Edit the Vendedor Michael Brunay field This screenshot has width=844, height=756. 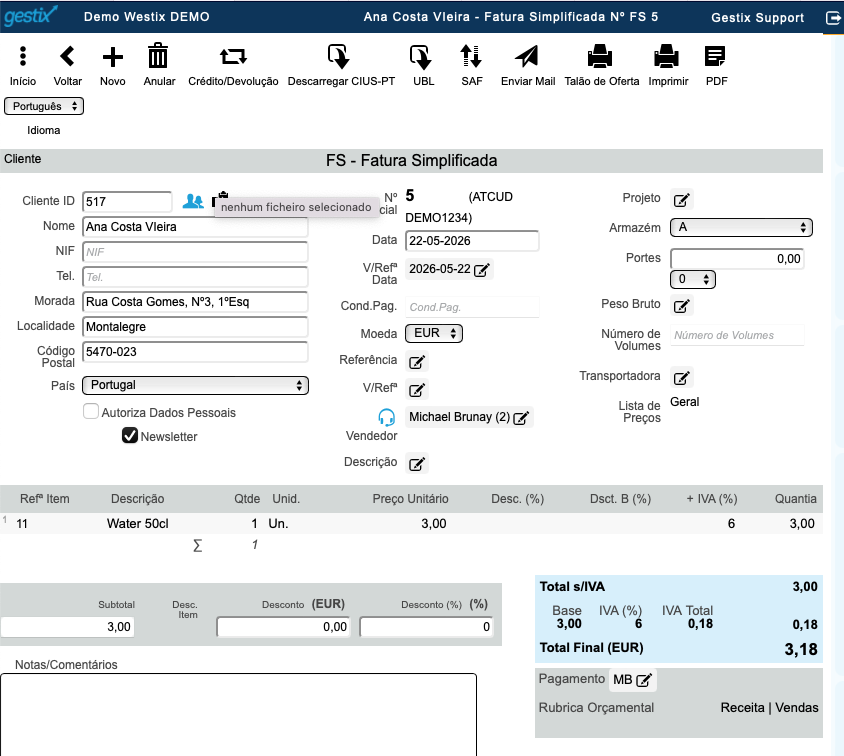click(469, 417)
